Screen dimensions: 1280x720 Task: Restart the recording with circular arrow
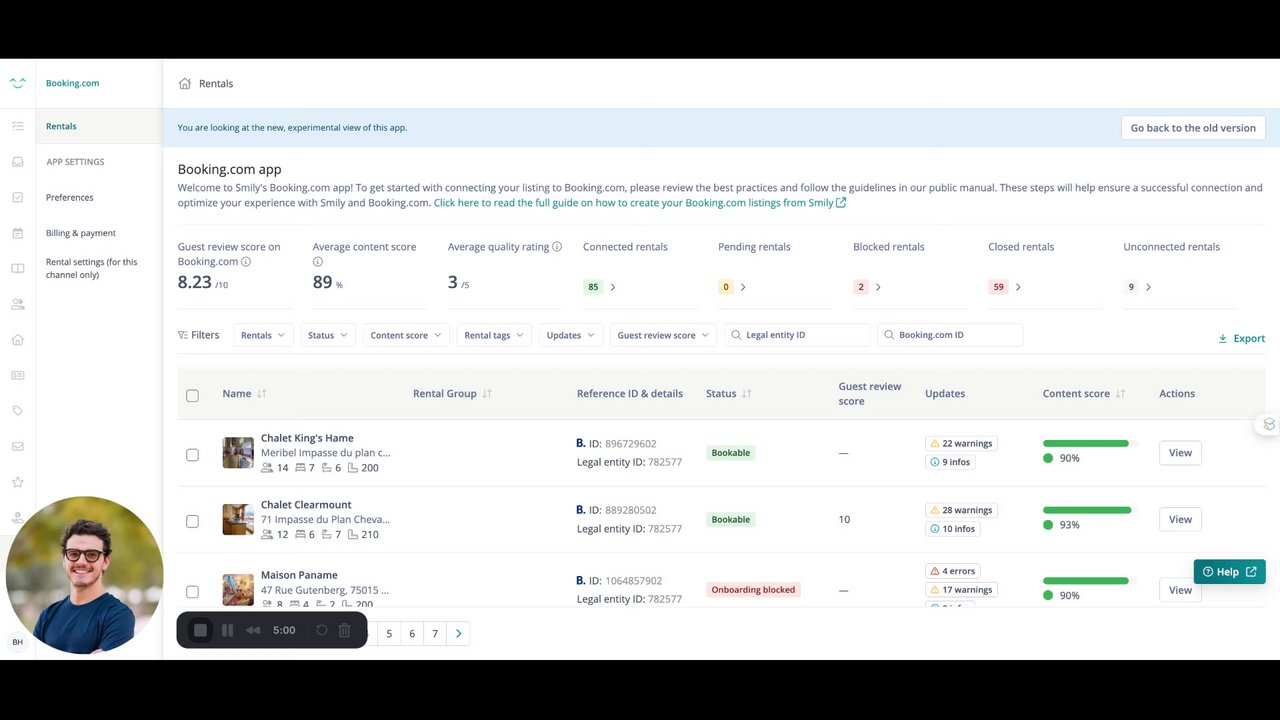point(321,630)
